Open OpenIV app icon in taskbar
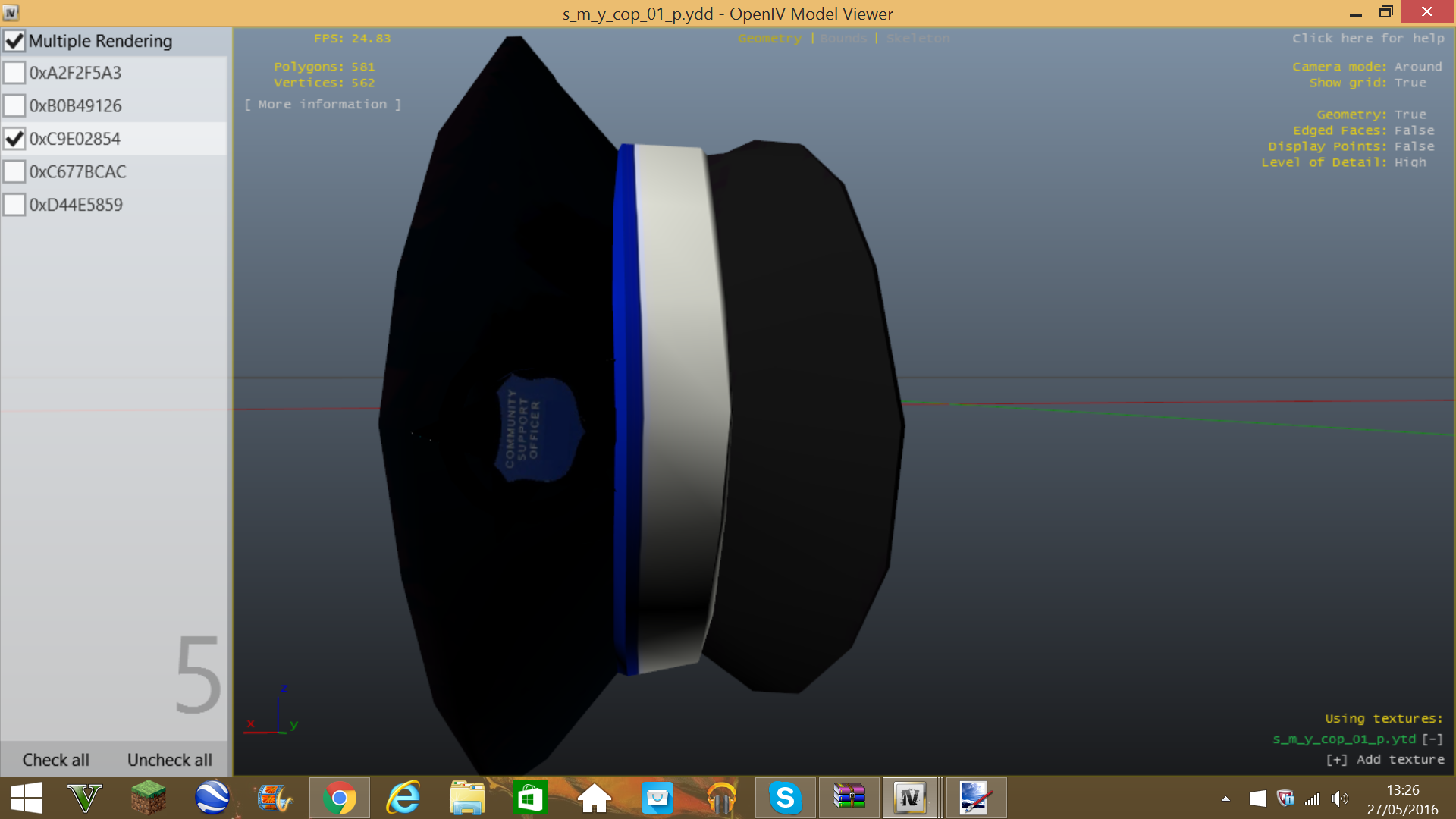This screenshot has height=819, width=1456. tap(910, 798)
